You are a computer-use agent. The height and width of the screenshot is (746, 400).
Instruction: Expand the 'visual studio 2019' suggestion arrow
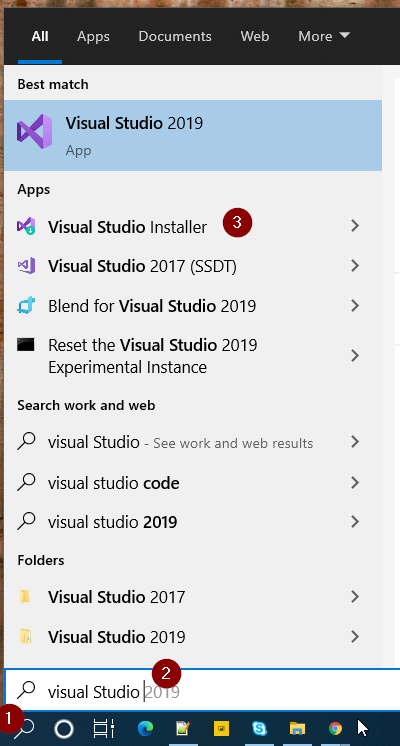click(x=355, y=522)
